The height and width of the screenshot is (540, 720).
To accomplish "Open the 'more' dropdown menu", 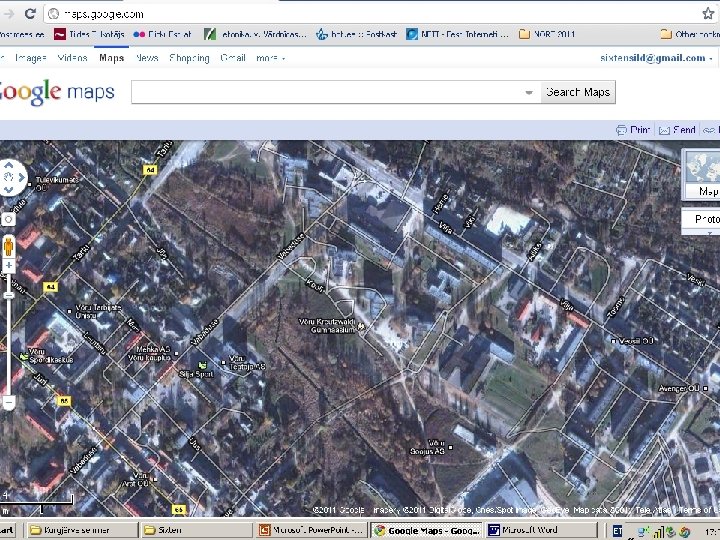I will pyautogui.click(x=270, y=58).
